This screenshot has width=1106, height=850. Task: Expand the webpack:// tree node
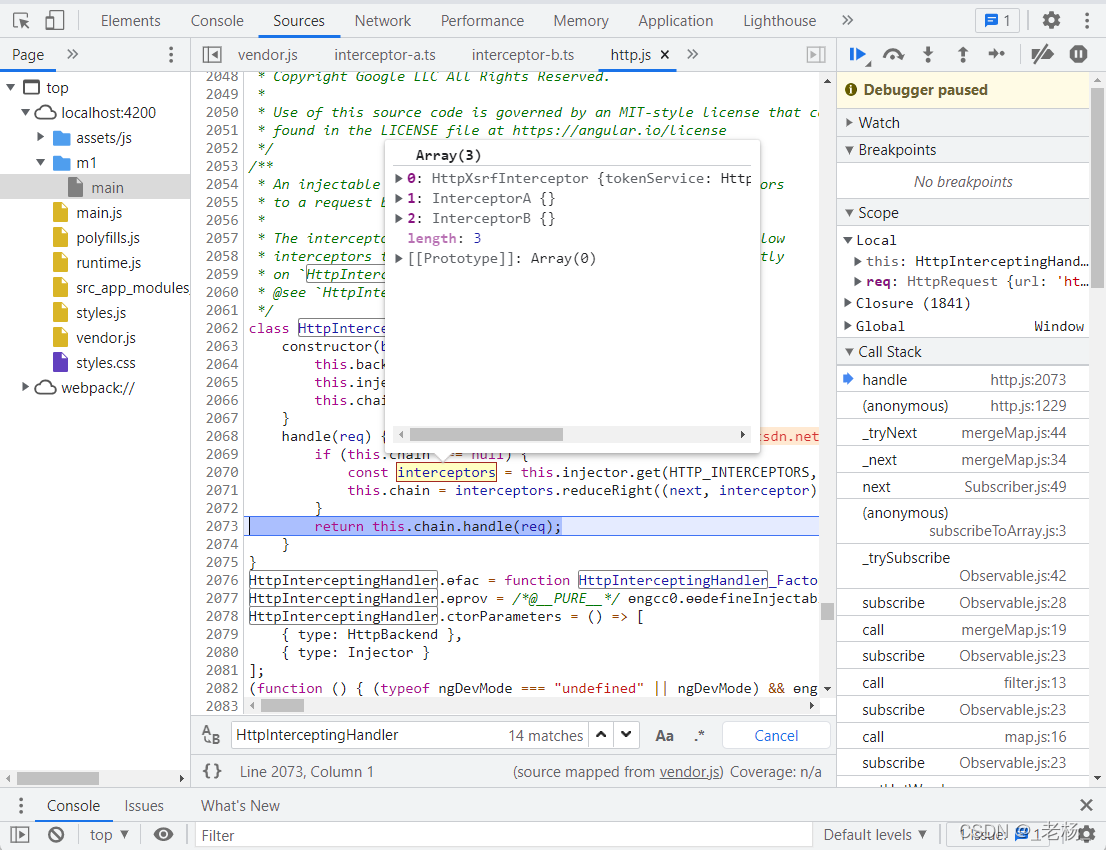pyautogui.click(x=25, y=387)
